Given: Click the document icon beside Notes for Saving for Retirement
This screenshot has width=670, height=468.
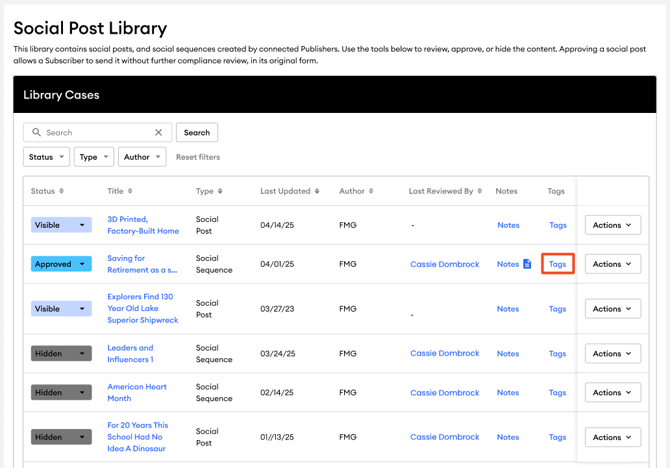Looking at the screenshot, I should 528,264.
